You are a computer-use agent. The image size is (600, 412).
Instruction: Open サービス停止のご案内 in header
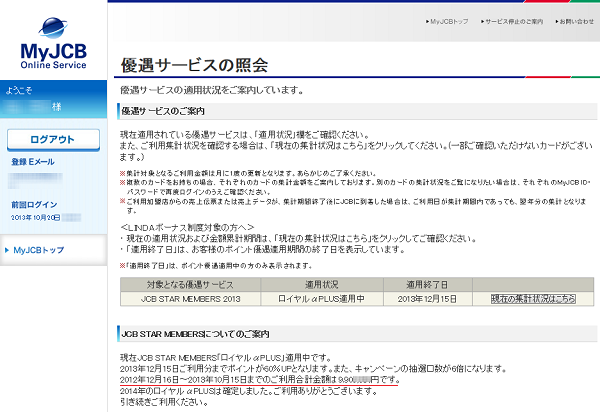[x=514, y=22]
